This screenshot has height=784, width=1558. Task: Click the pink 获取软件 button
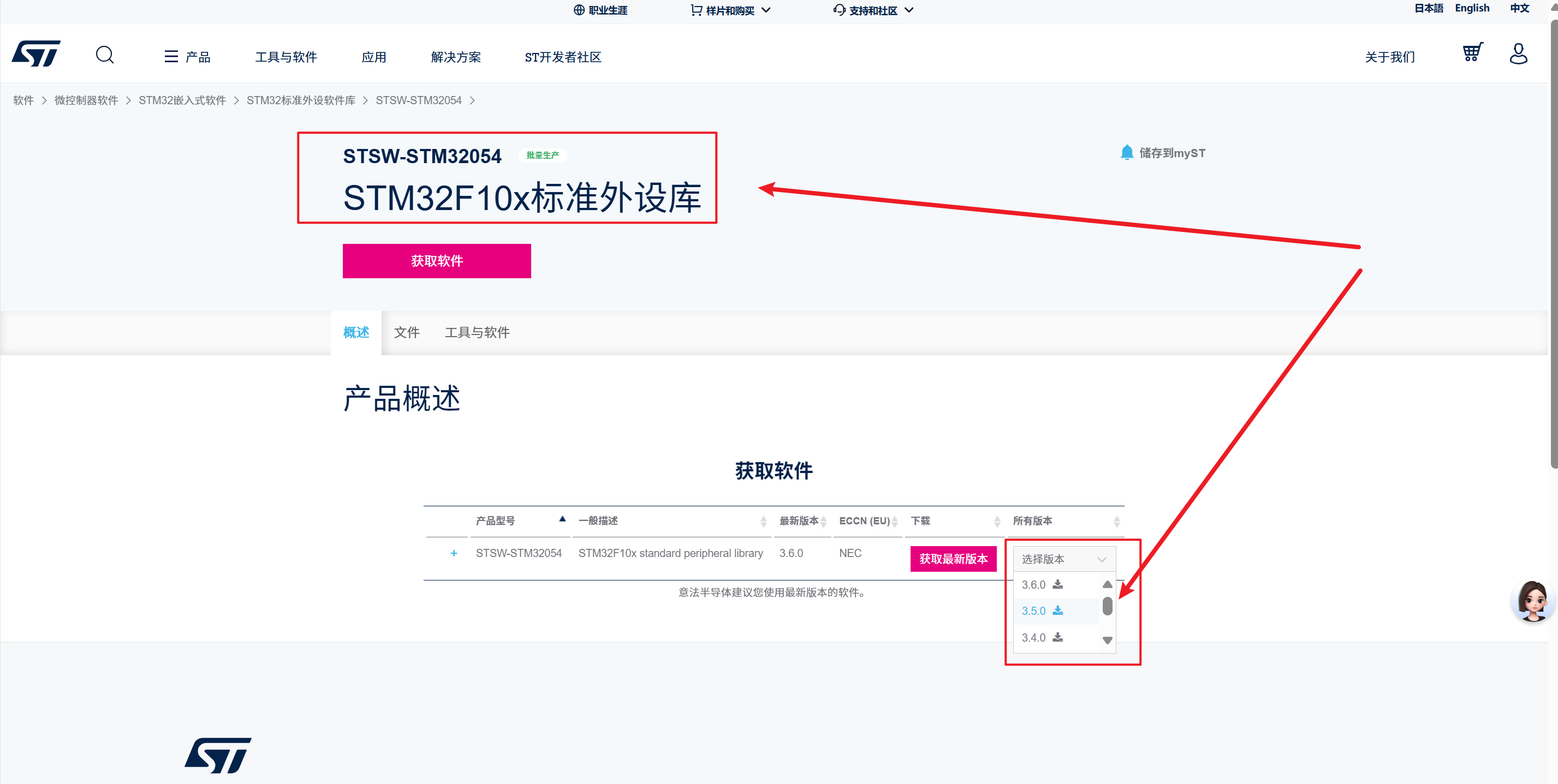pos(437,261)
